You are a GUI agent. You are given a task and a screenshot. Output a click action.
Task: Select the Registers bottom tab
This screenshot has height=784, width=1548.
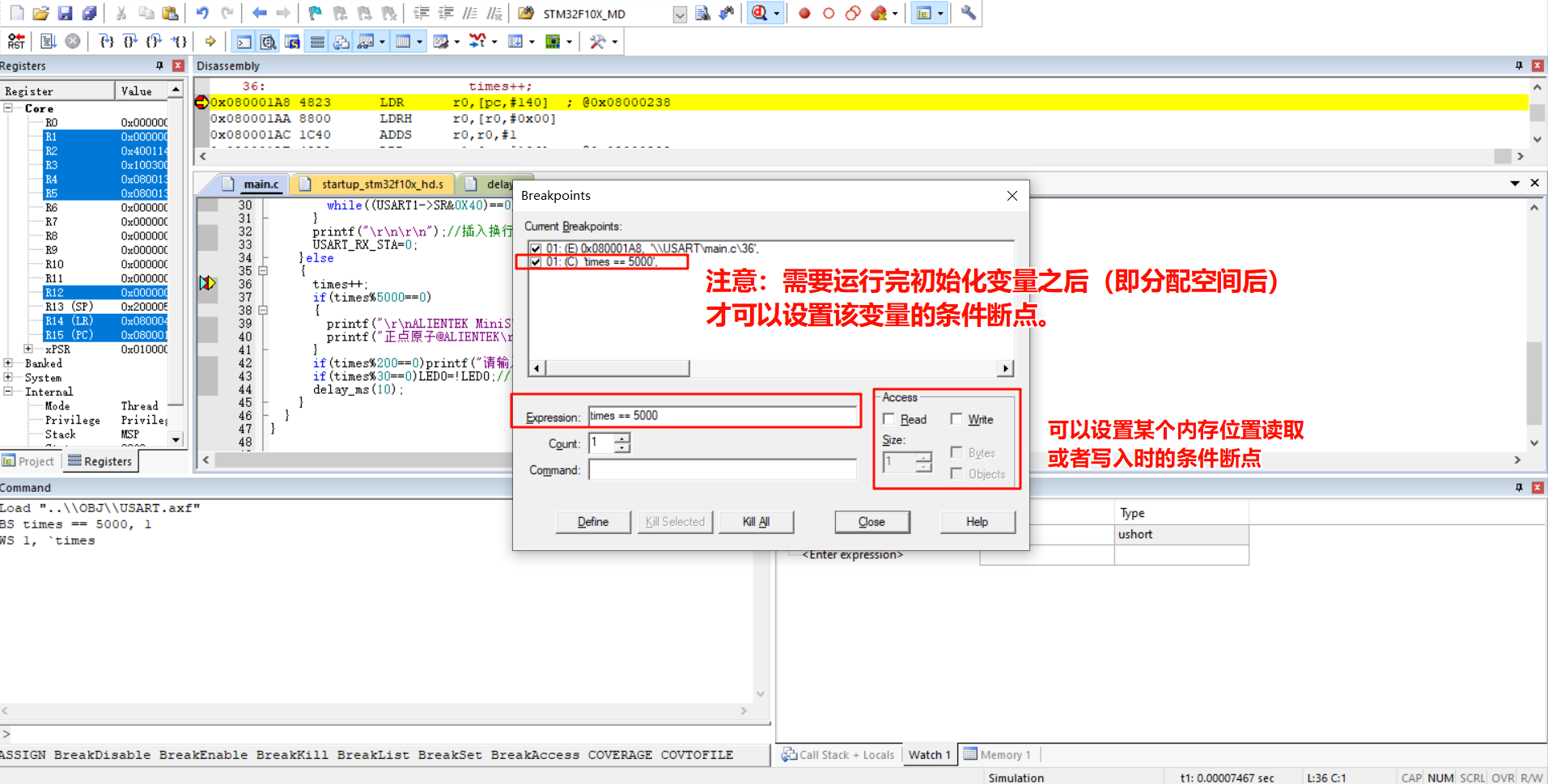(x=100, y=461)
